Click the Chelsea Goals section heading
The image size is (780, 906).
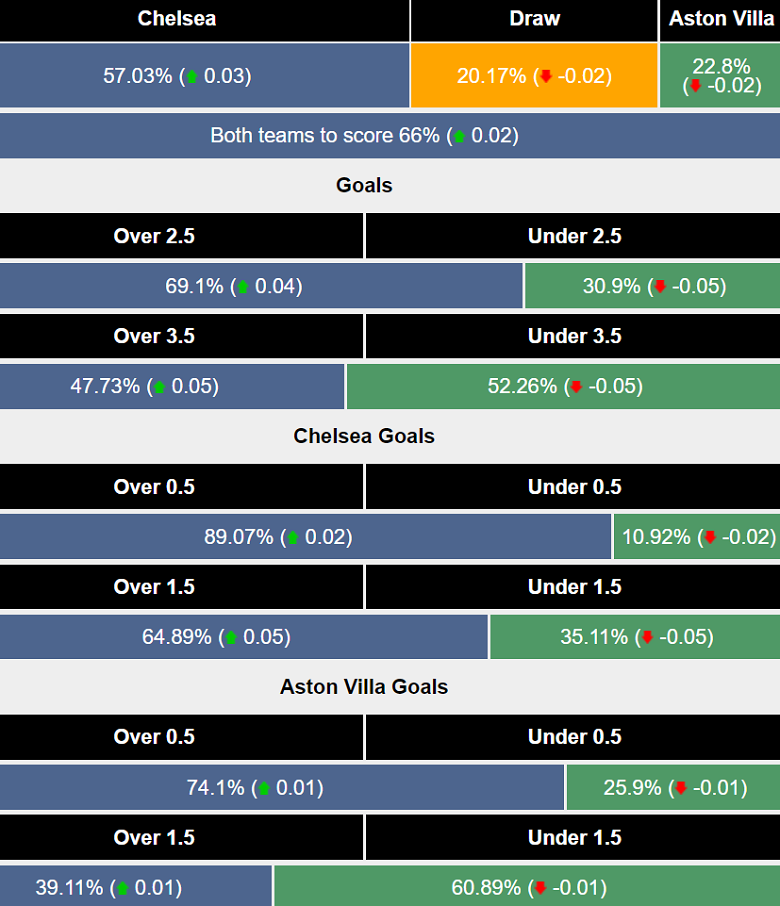[364, 436]
